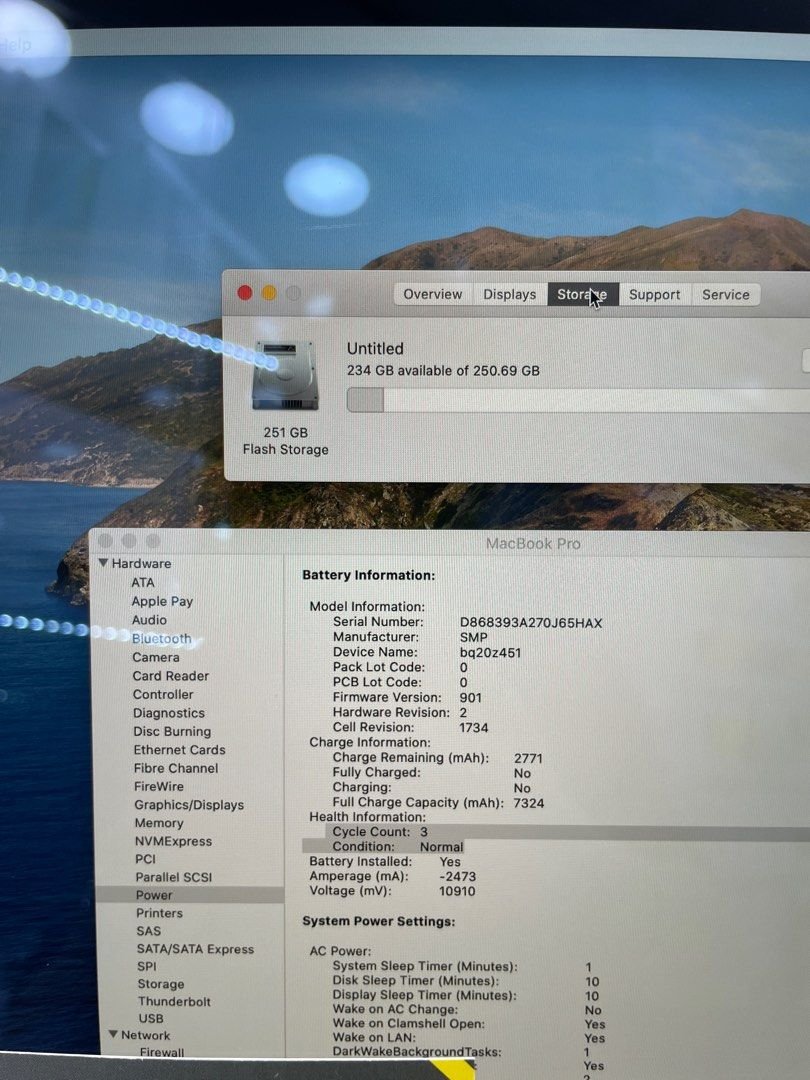Collapse the Hardware section in sidebar

[104, 563]
